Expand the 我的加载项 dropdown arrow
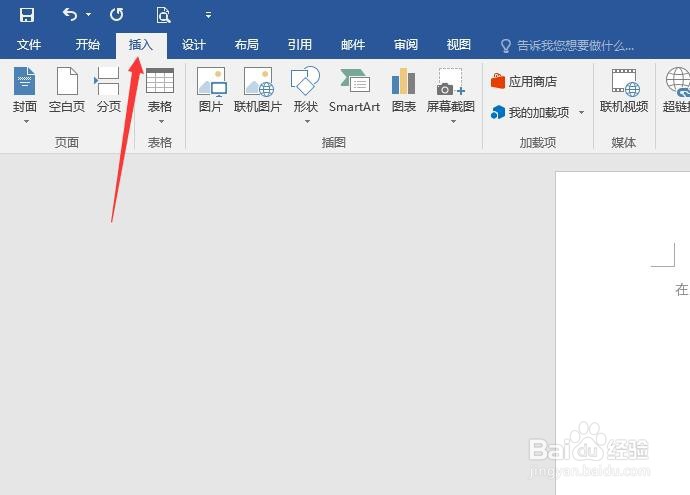690x495 pixels. tap(581, 113)
